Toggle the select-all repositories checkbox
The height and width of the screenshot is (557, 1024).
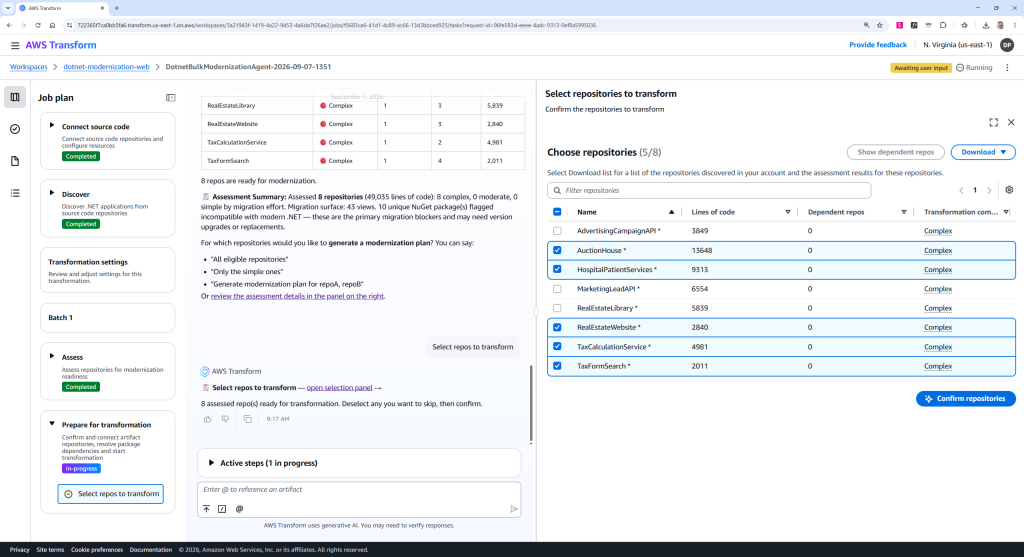(557, 212)
